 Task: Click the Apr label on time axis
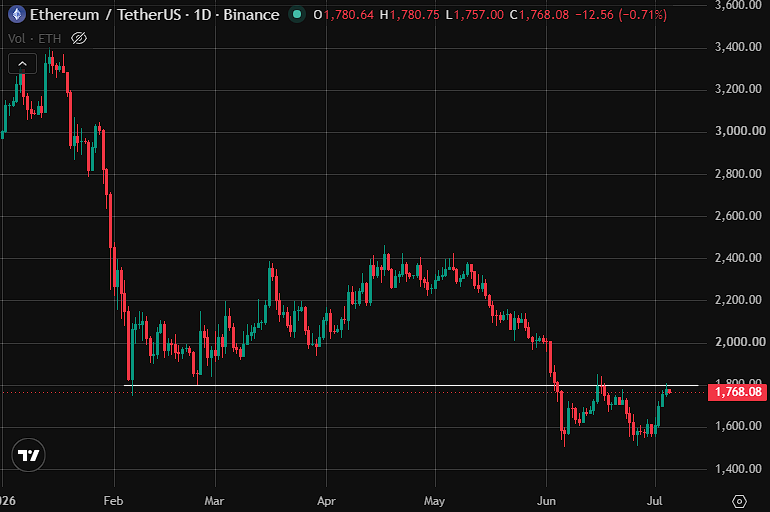pos(327,501)
